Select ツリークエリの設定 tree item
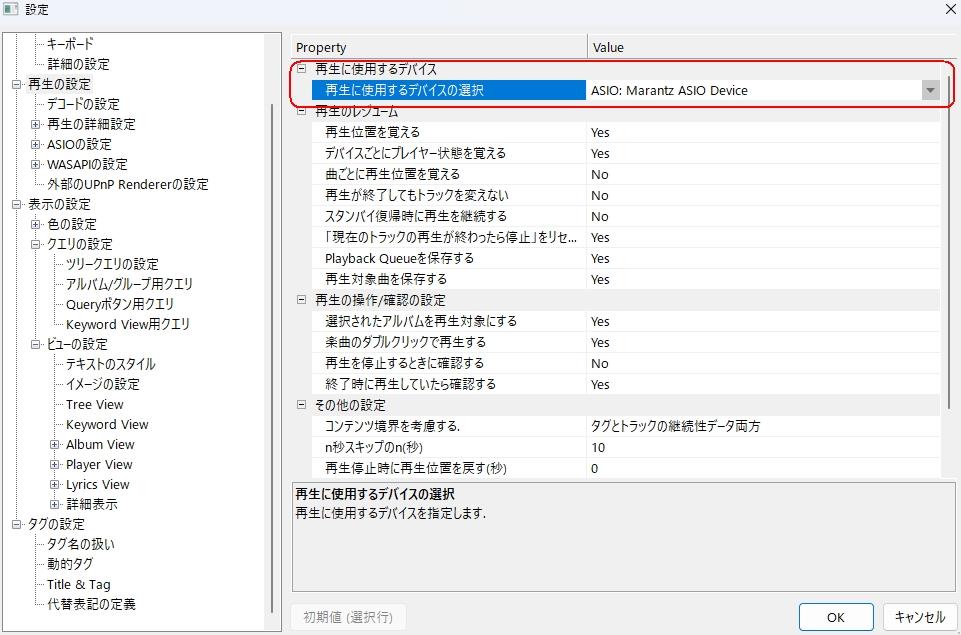The image size is (961, 635). coord(112,264)
